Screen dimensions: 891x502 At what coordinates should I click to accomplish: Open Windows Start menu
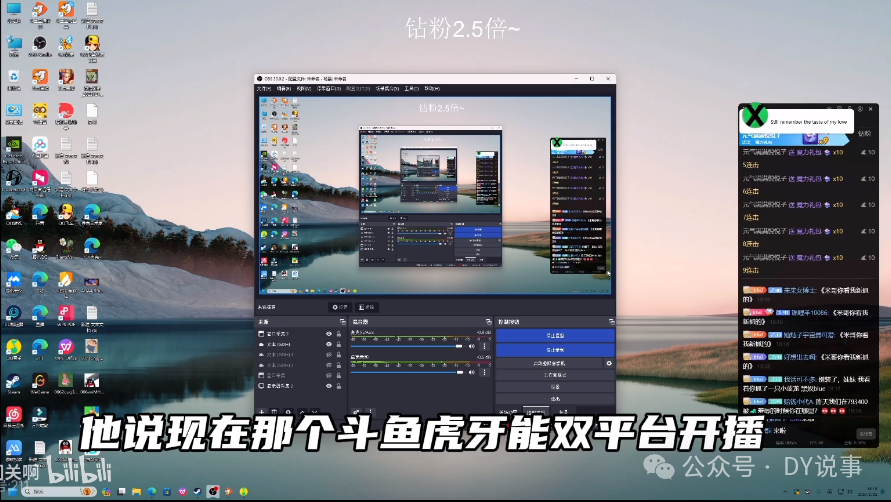point(13,491)
